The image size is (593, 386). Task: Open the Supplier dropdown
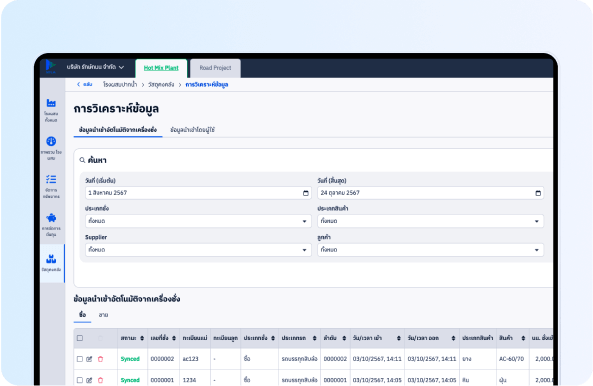(x=198, y=250)
